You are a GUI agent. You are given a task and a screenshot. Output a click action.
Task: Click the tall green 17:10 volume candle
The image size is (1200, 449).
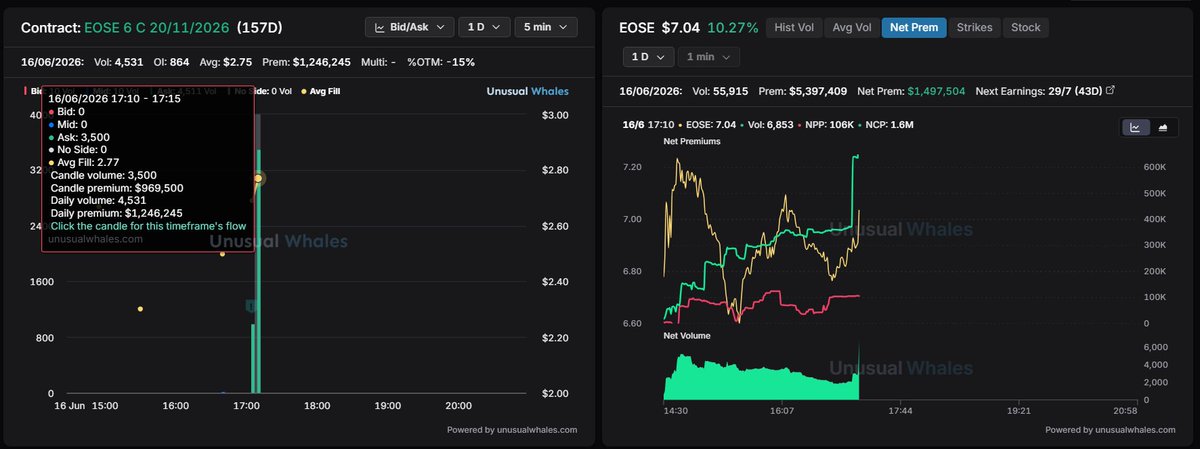coord(259,270)
